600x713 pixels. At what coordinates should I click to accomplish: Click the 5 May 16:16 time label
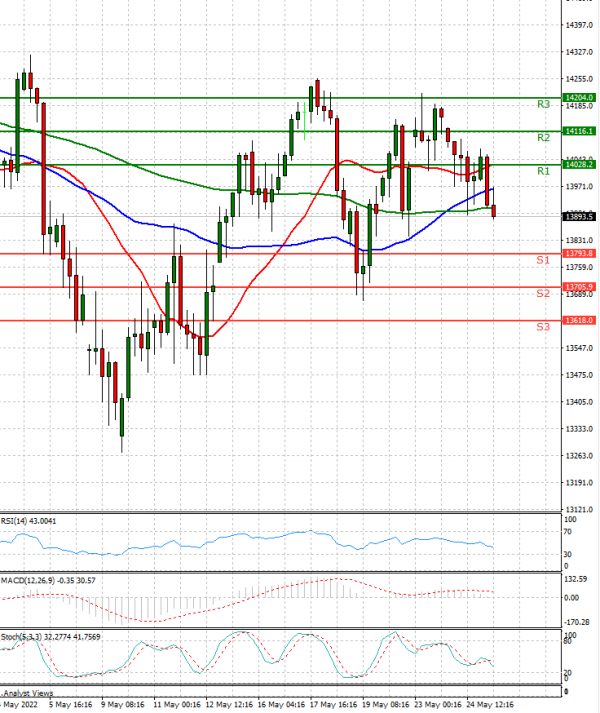coord(70,705)
